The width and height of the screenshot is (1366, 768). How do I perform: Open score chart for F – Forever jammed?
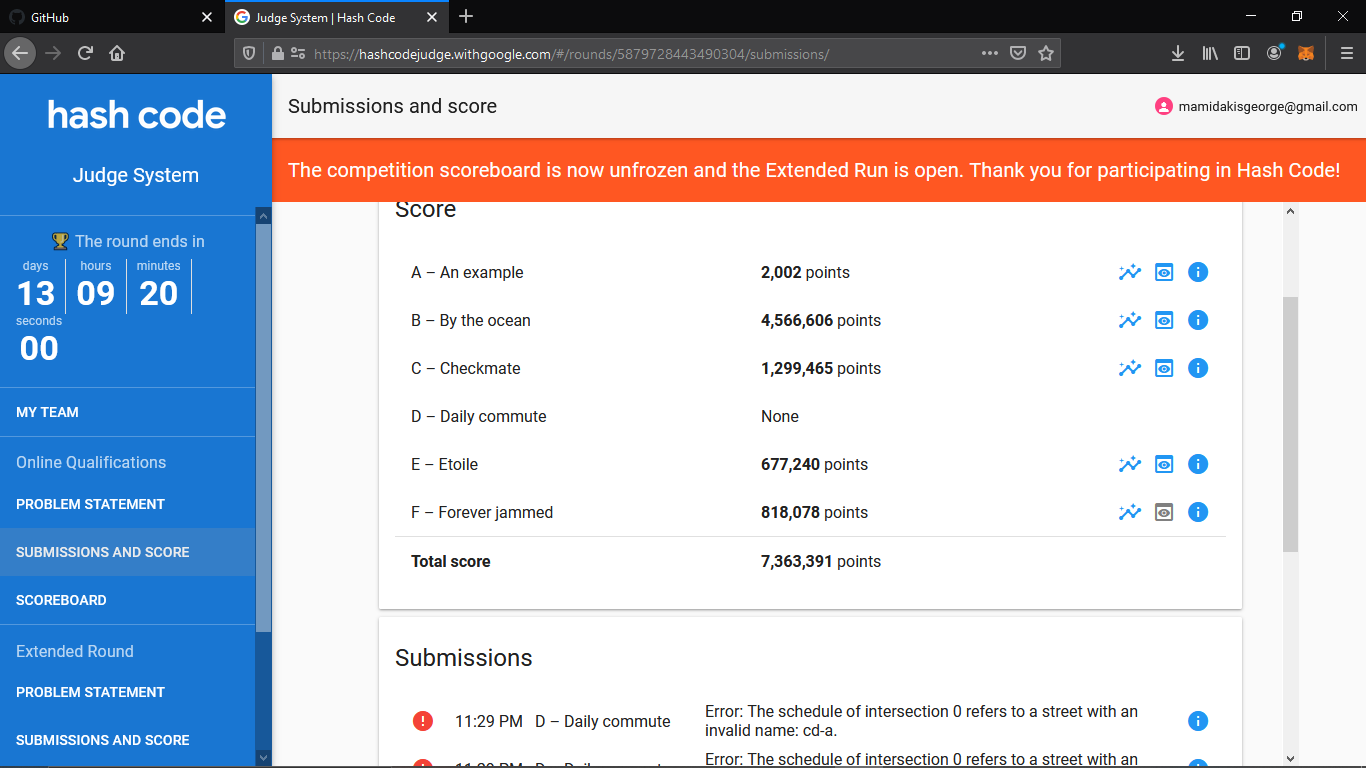point(1130,512)
